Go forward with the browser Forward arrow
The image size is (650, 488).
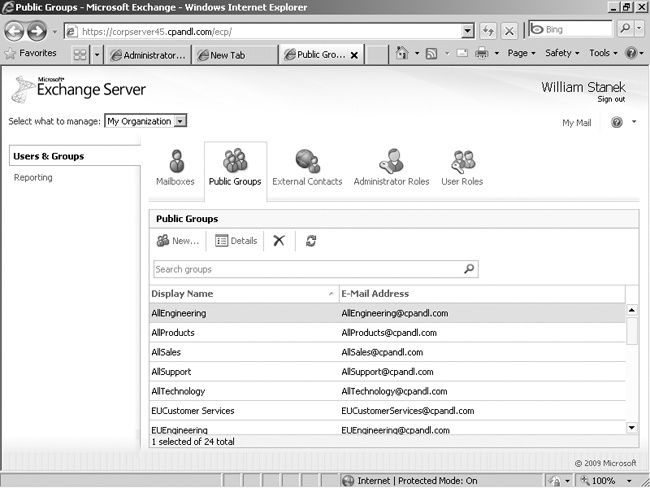pyautogui.click(x=37, y=31)
